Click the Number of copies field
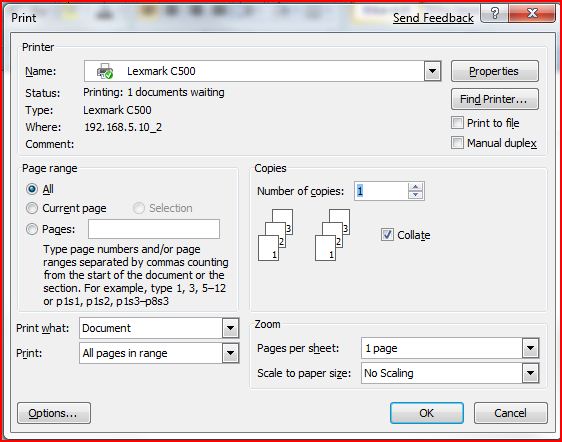The image size is (562, 442). [x=381, y=191]
